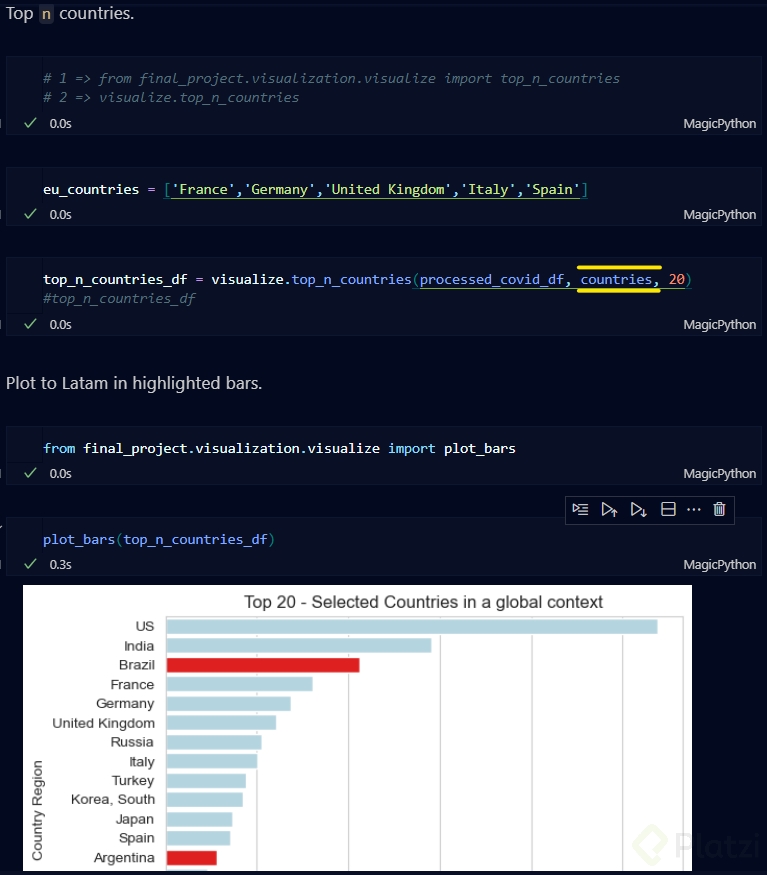Viewport: 767px width, 875px height.
Task: Open MagicPython language picker of first code cell
Action: point(719,124)
